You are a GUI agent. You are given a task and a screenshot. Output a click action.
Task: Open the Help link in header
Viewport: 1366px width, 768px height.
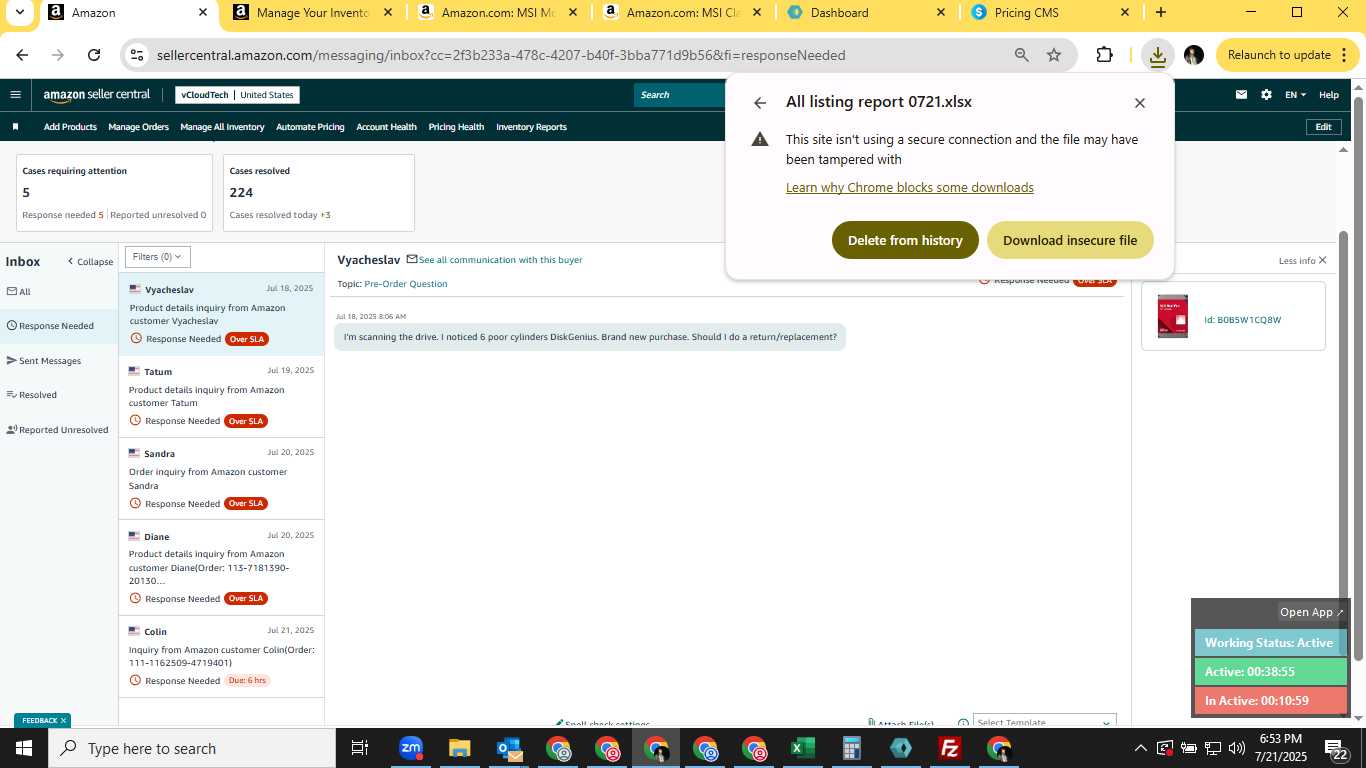(1329, 95)
